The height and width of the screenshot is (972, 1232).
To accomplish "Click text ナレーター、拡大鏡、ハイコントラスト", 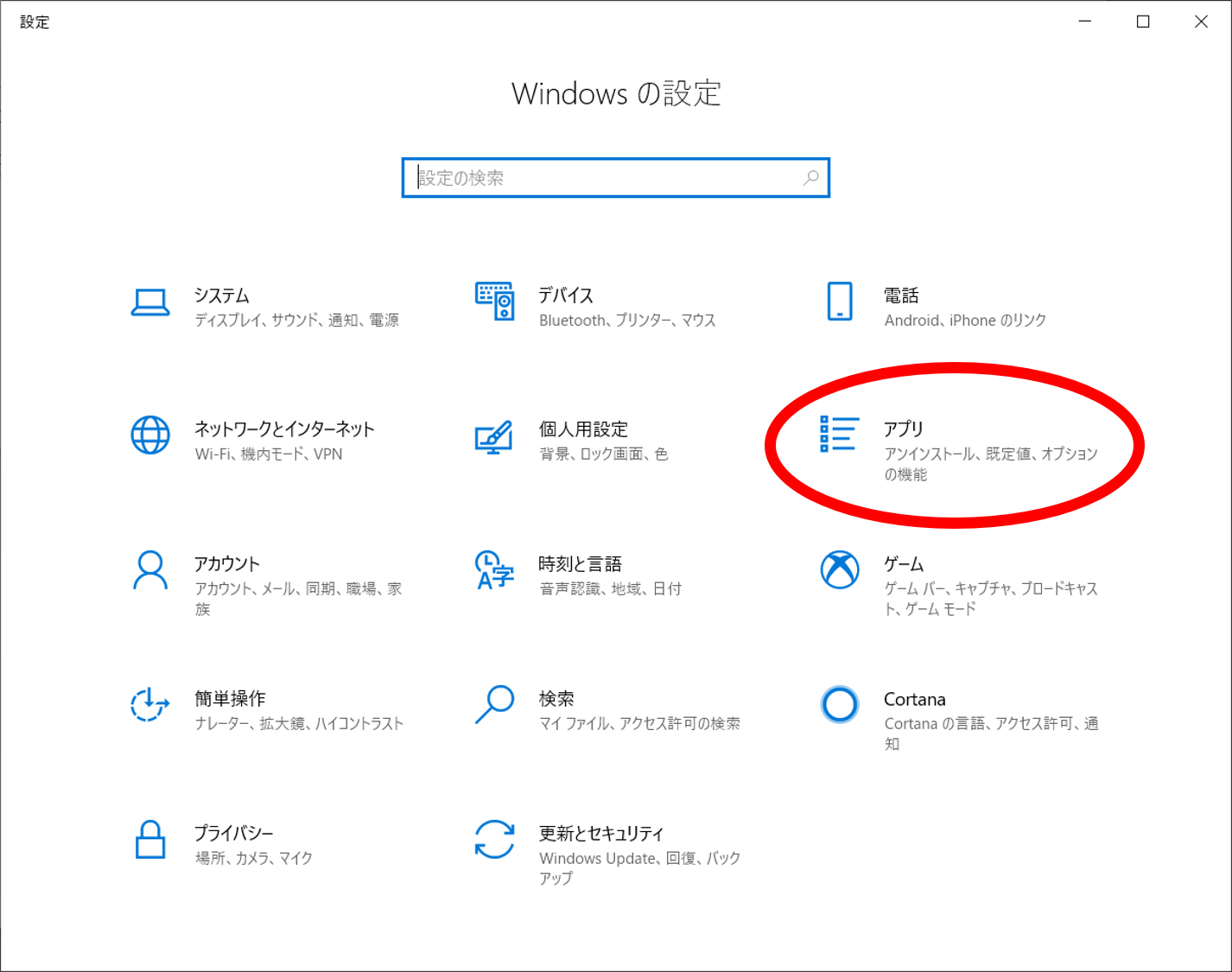I will click(x=299, y=724).
